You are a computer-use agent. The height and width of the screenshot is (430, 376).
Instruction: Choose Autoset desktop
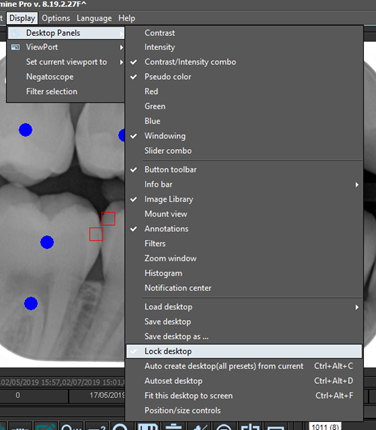(244, 381)
